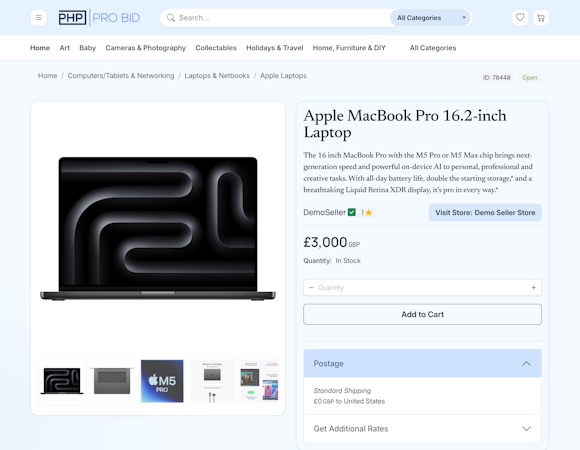Screen dimensions: 580x450
Task: Open the Art category
Action: coord(64,48)
